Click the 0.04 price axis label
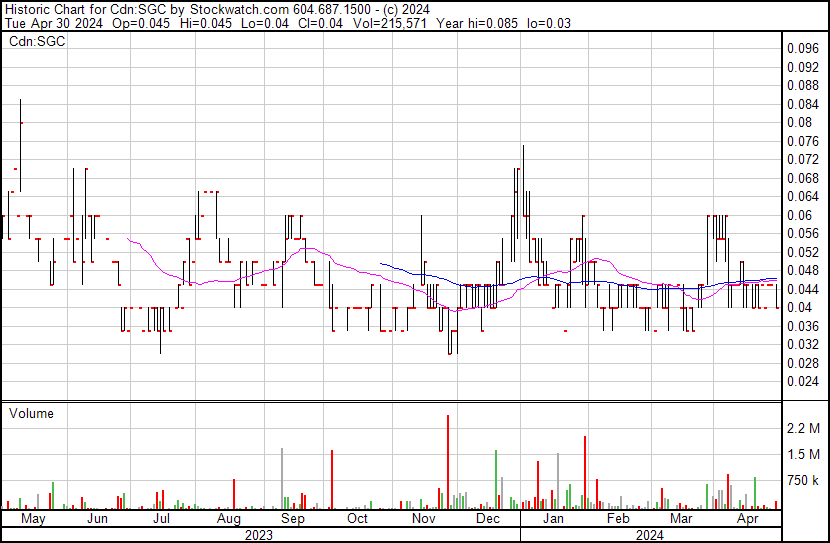830x543 pixels. (799, 307)
